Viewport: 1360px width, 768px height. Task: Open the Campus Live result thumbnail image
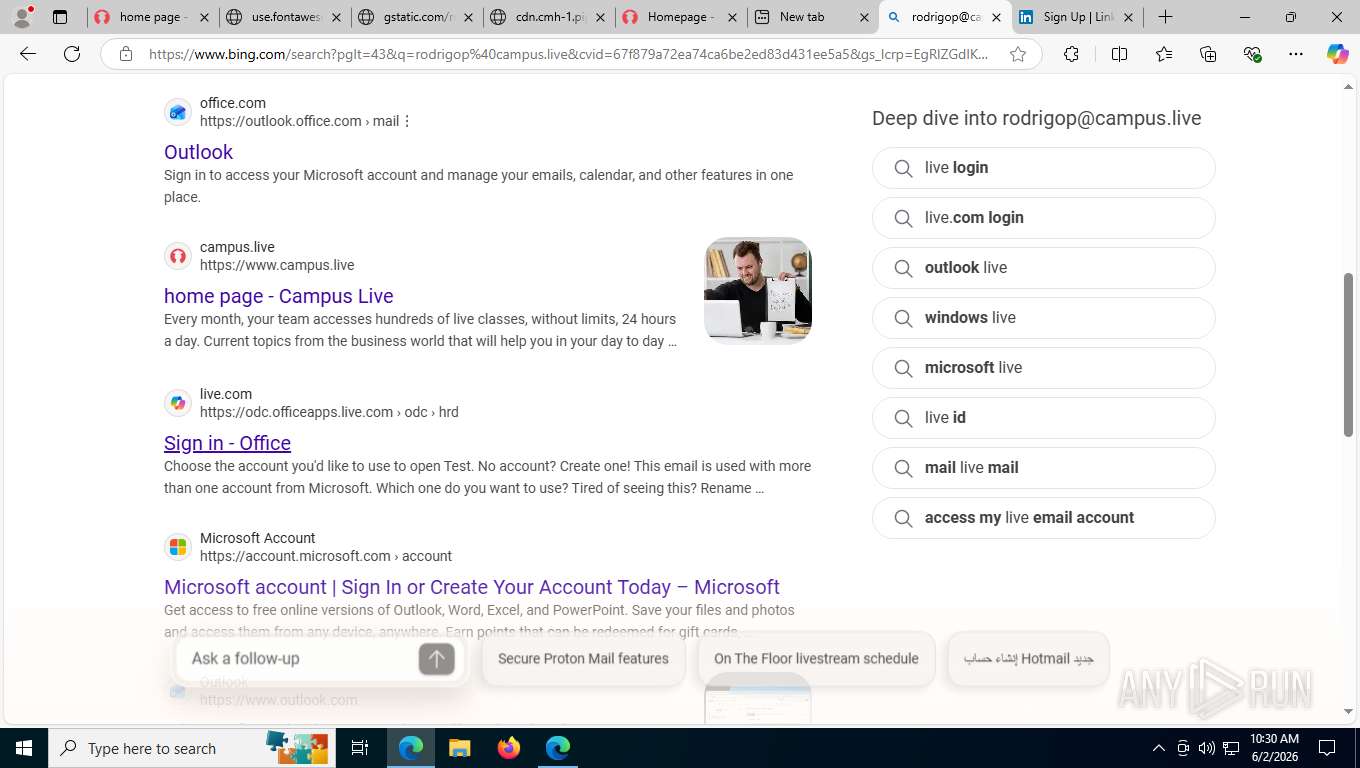(x=758, y=290)
